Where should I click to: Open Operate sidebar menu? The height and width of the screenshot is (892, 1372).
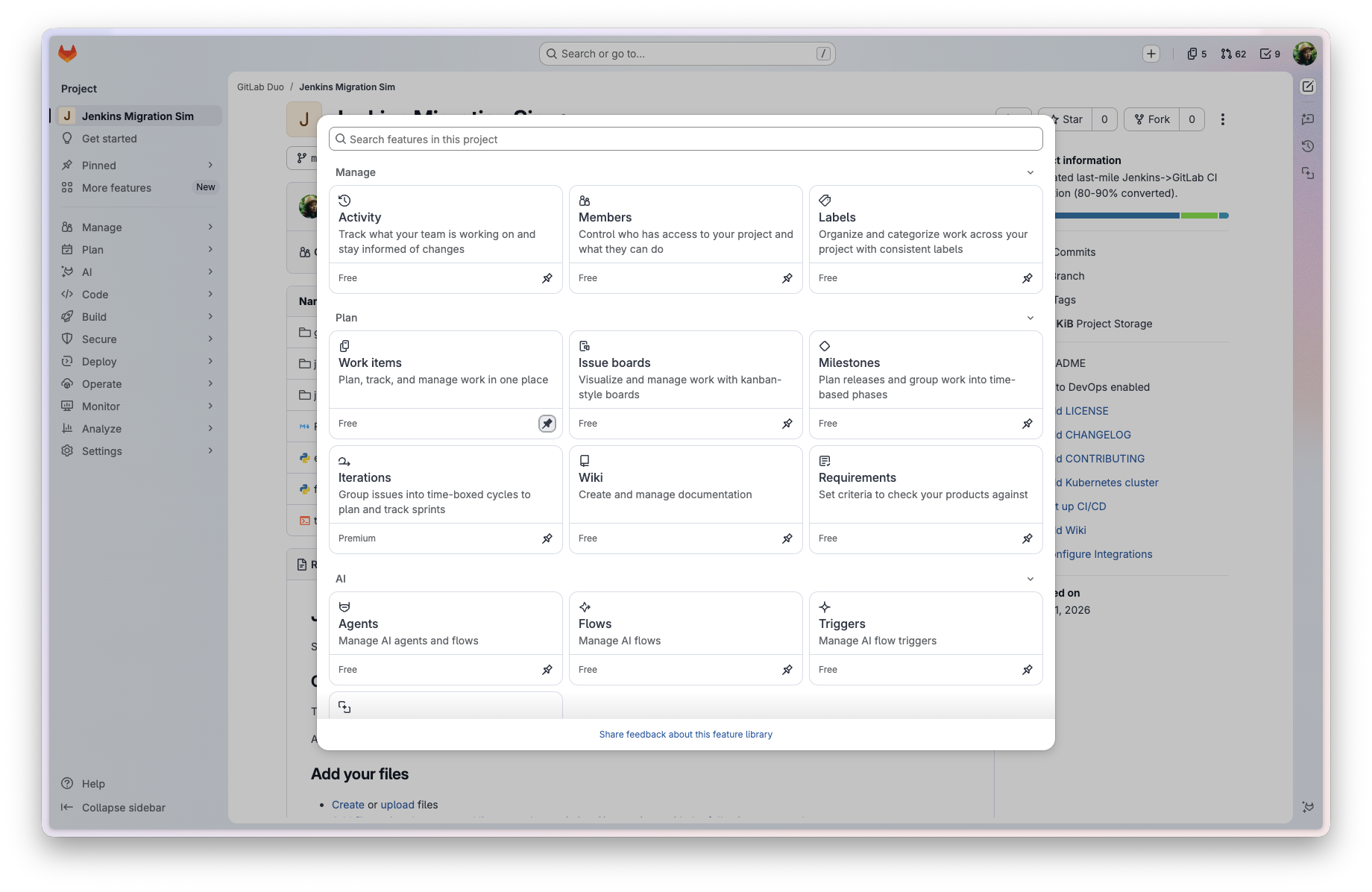coord(139,384)
